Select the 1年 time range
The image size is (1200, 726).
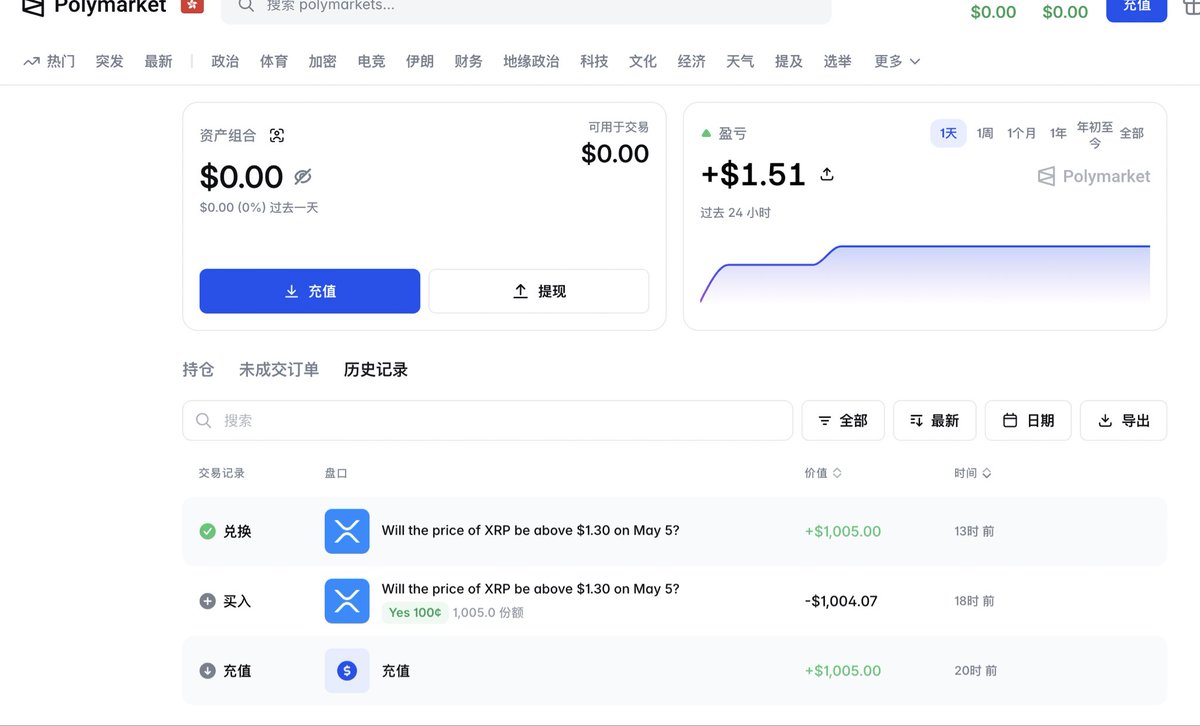point(1058,133)
